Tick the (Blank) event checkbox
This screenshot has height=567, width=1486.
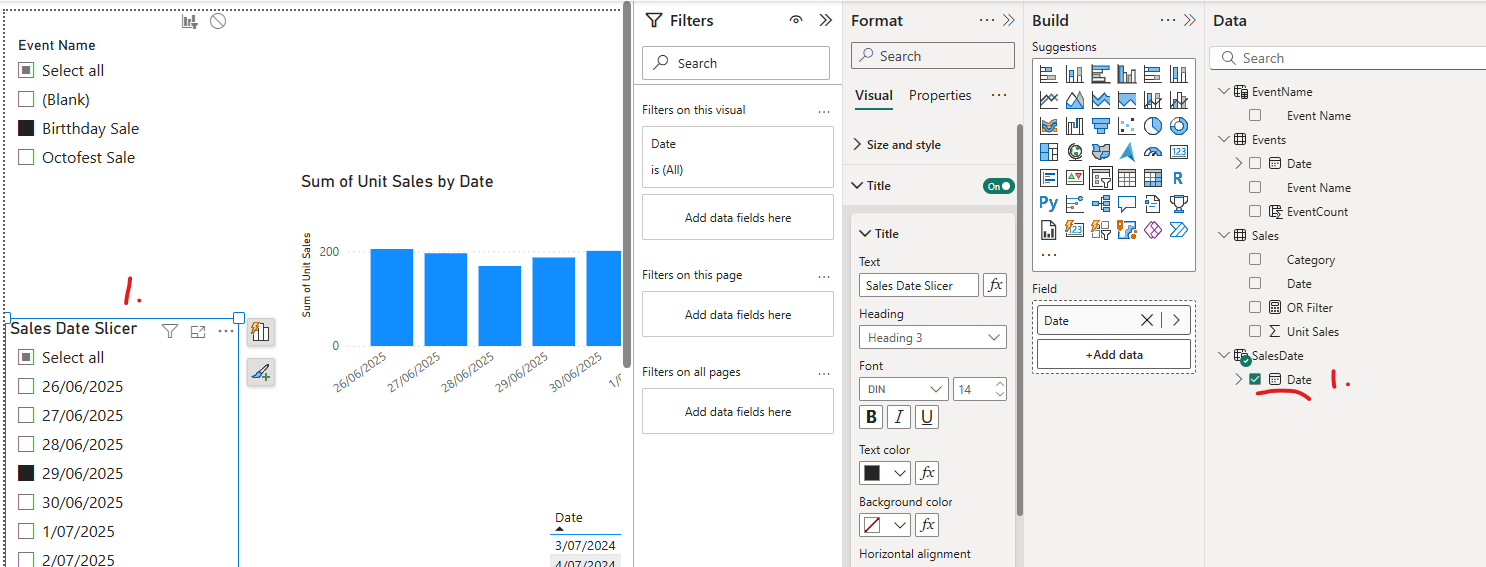pyautogui.click(x=26, y=99)
